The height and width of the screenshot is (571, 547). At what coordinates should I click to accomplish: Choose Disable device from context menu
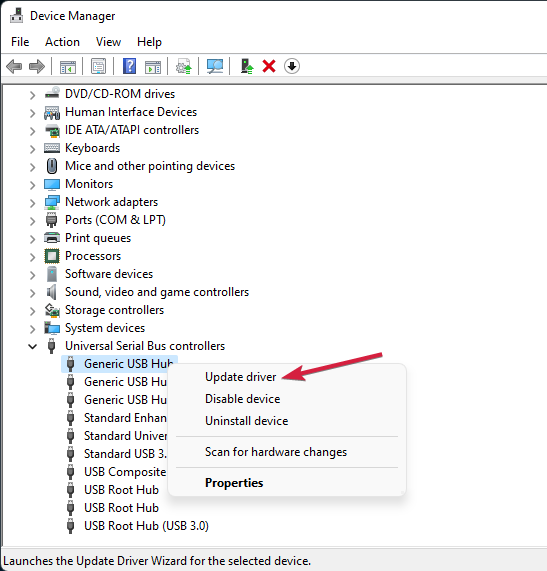click(243, 399)
